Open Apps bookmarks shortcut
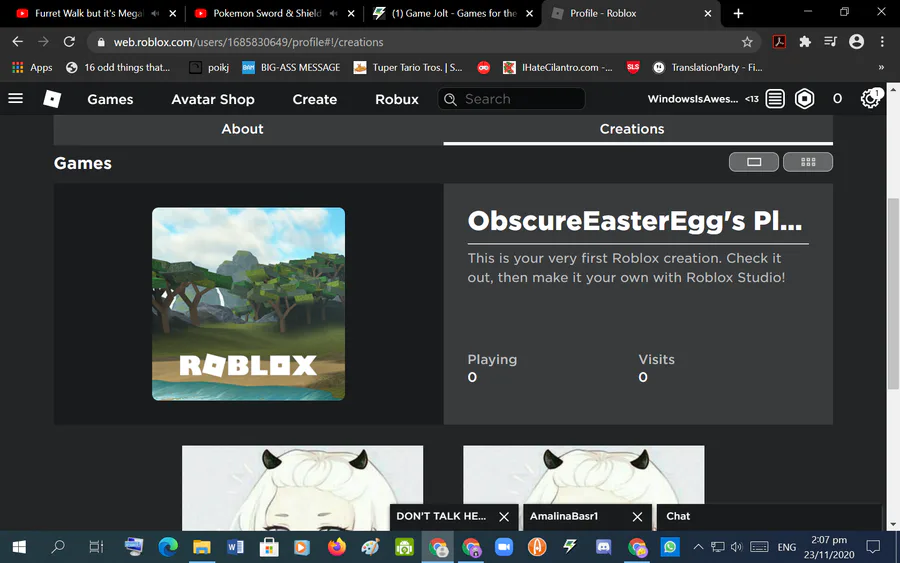This screenshot has height=563, width=900. (32, 67)
